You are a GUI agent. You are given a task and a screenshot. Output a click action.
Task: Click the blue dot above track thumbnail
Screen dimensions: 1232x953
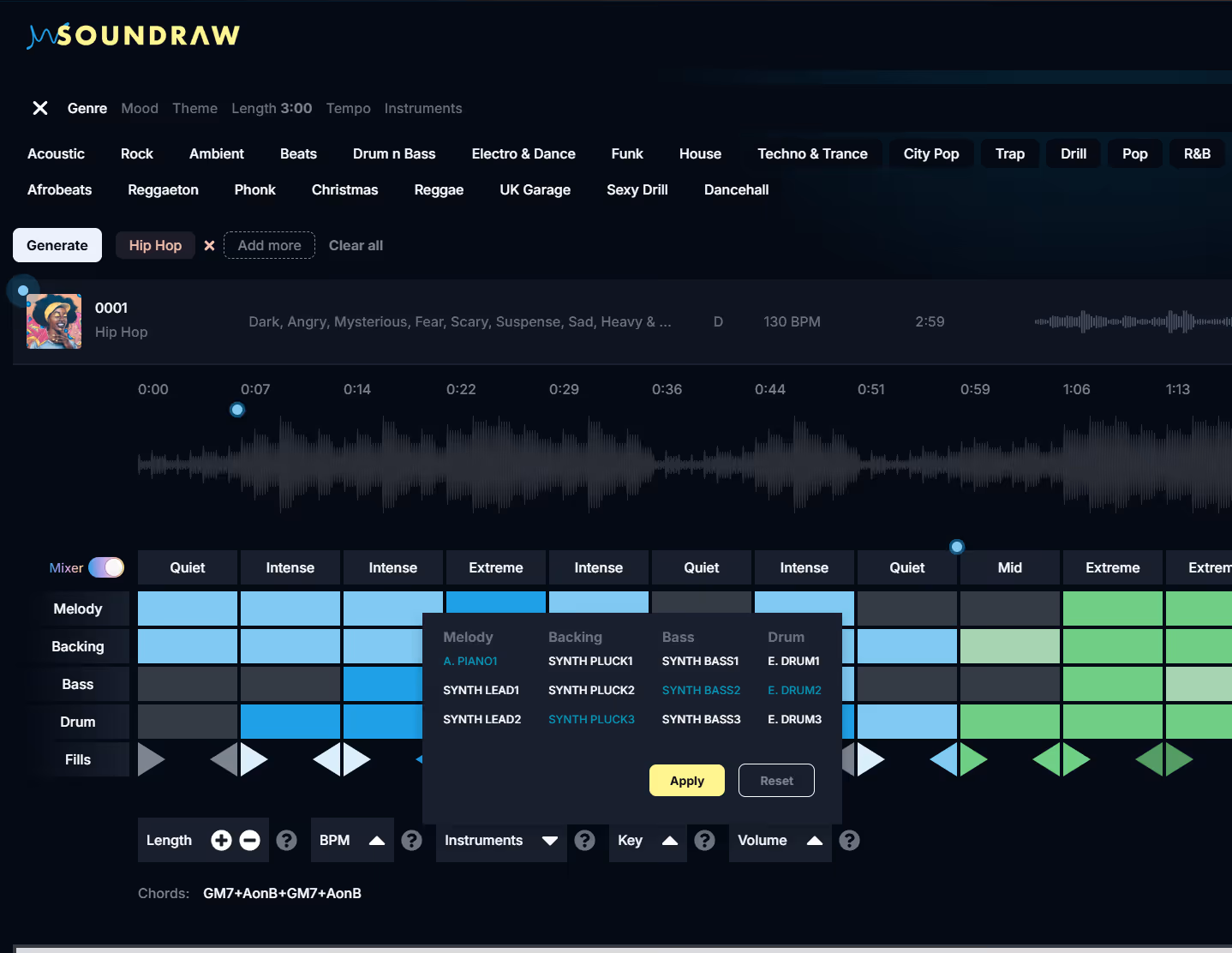[23, 291]
